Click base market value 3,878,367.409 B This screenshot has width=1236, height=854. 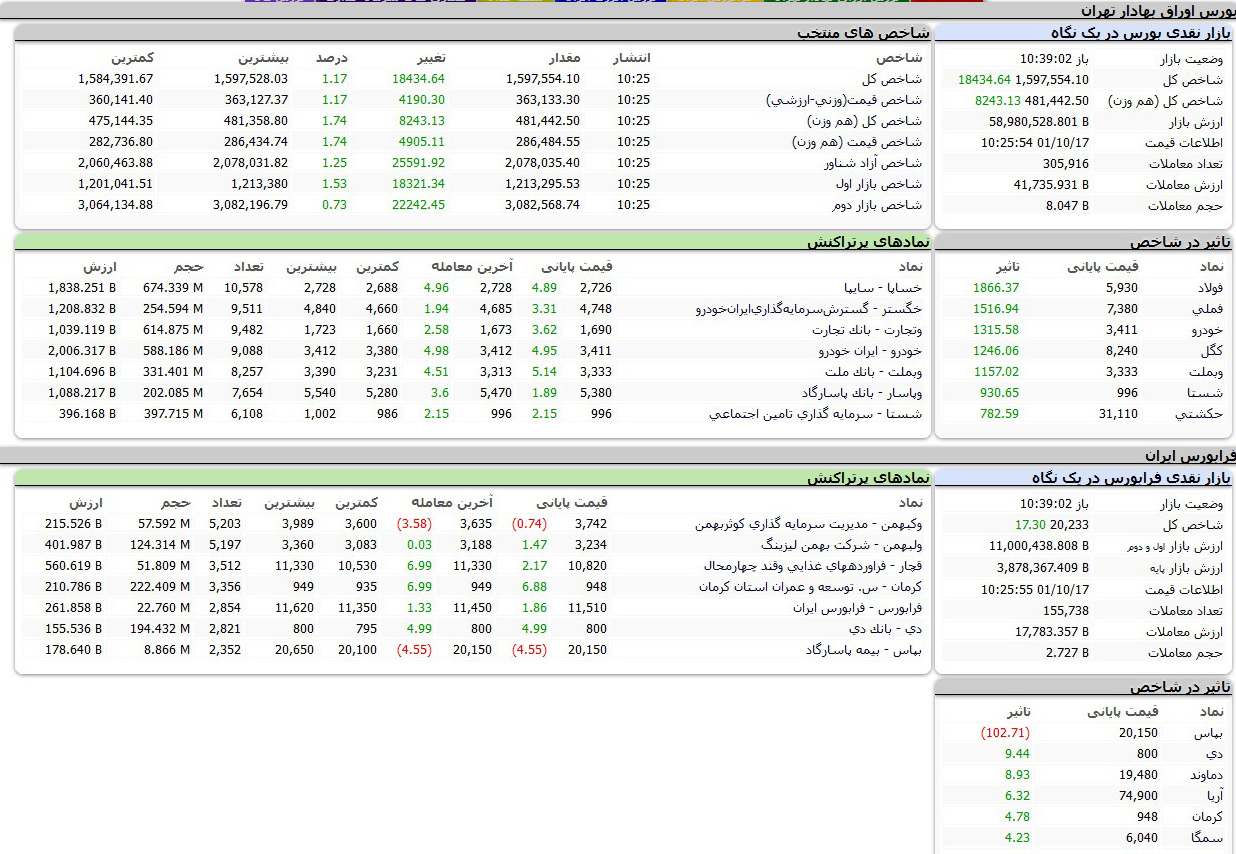pyautogui.click(x=1043, y=568)
